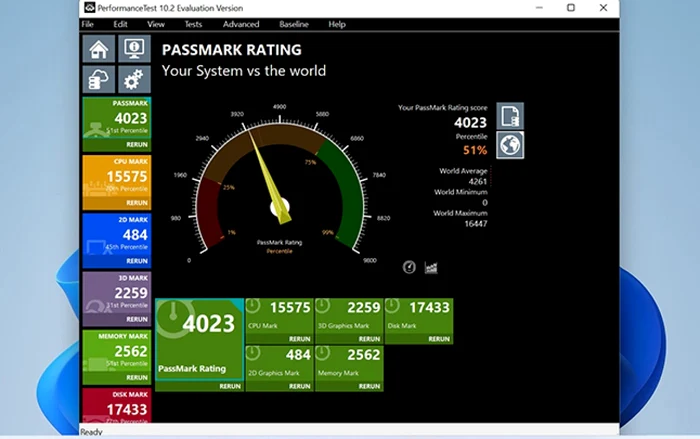Click the timer icon on 2D Graphics Mark tile
700x439 pixels.
click(253, 353)
